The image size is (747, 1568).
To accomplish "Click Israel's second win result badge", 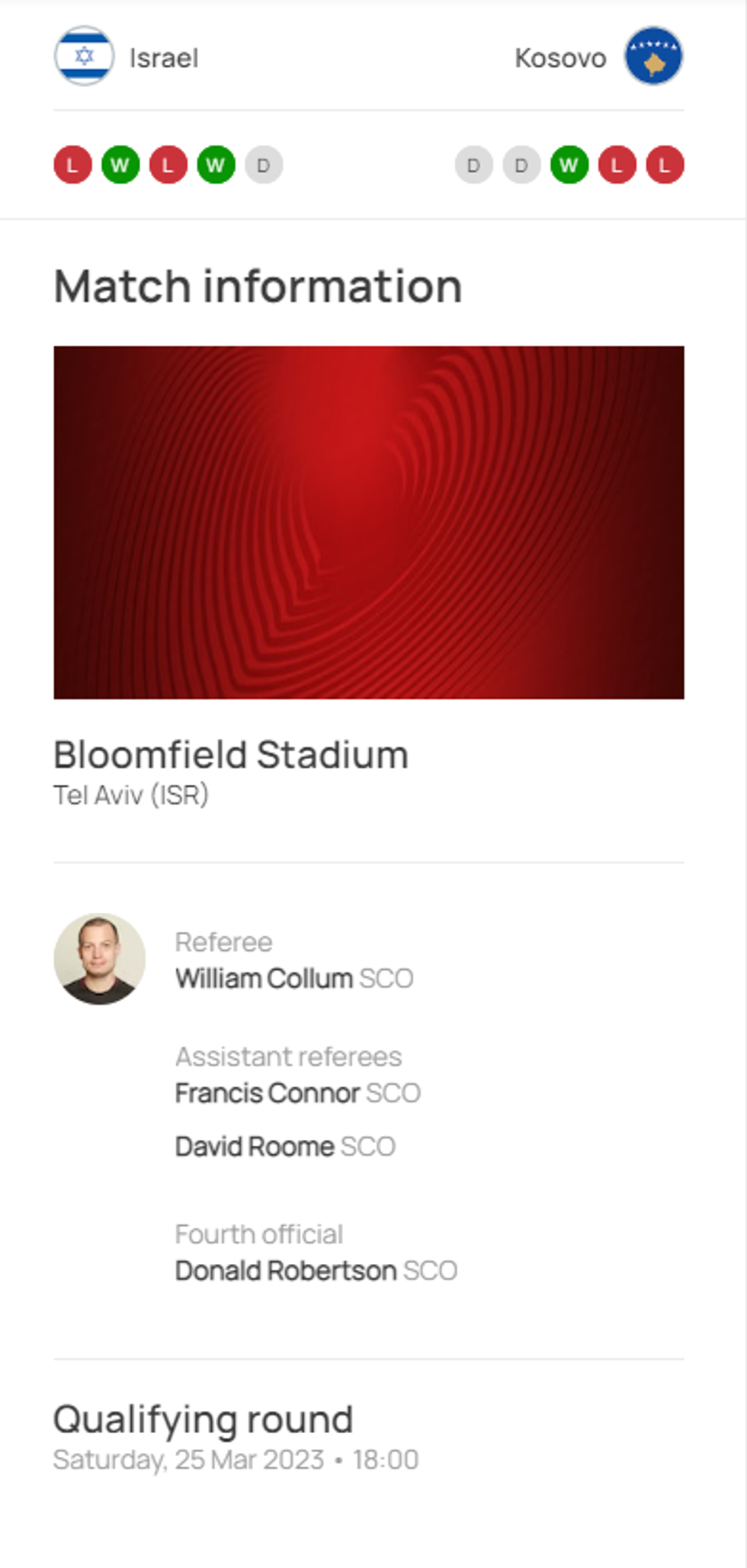I will [x=216, y=165].
